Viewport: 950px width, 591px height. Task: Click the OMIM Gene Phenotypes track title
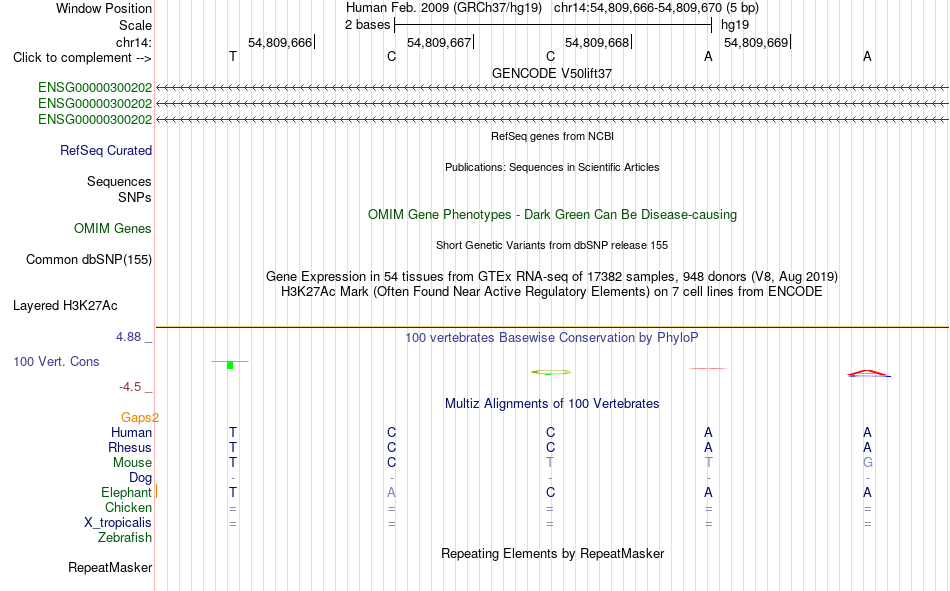553,215
